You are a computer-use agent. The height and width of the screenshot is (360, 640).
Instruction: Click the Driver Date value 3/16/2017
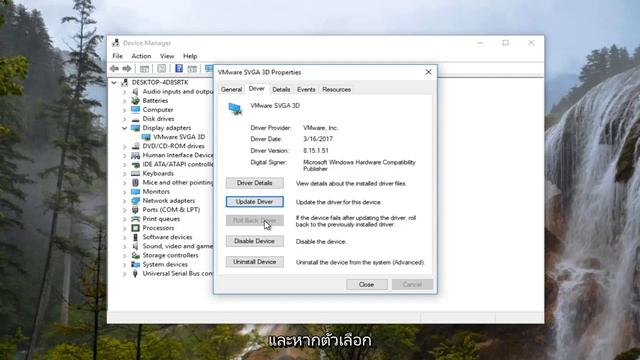point(318,139)
